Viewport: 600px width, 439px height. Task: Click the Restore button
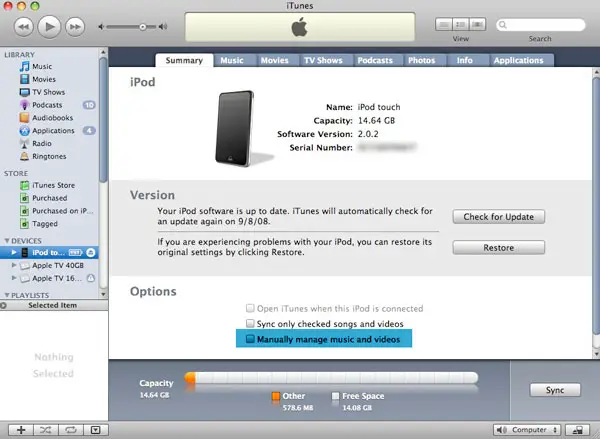[x=498, y=247]
